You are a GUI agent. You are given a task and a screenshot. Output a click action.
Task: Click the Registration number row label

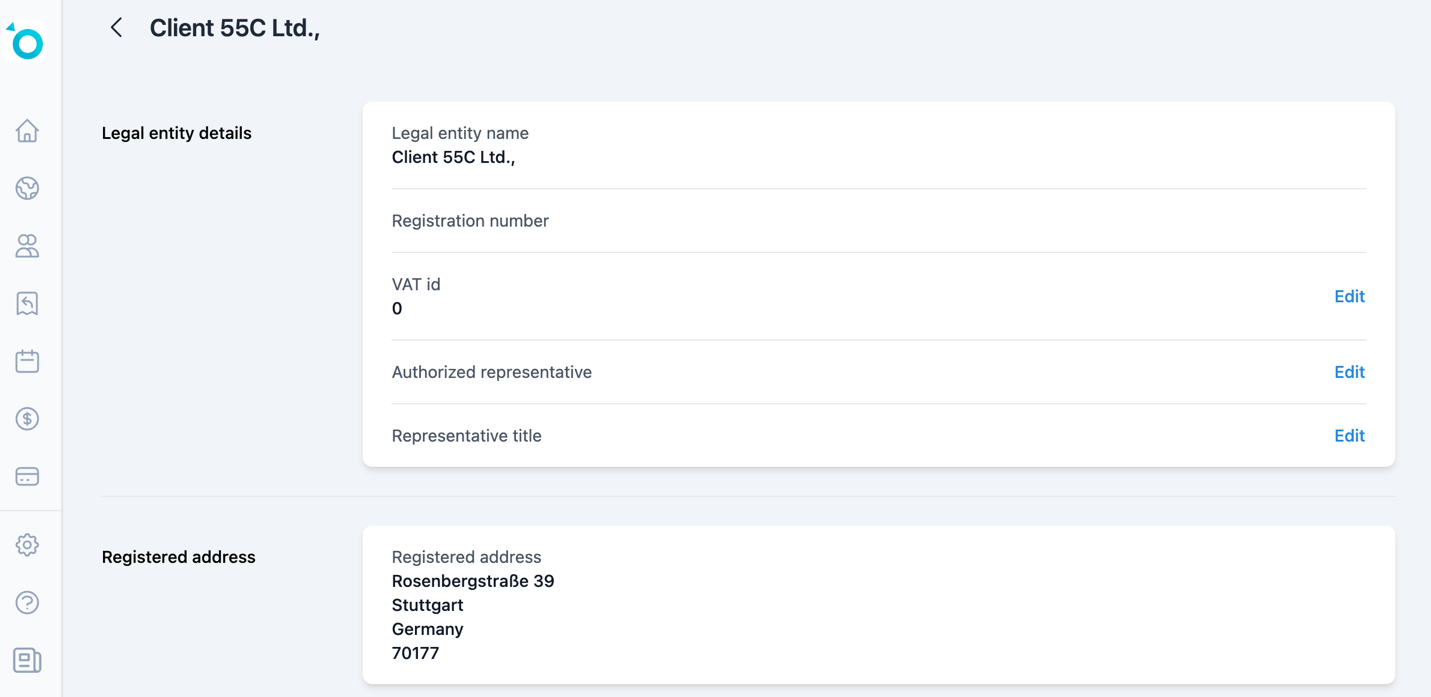click(x=470, y=221)
